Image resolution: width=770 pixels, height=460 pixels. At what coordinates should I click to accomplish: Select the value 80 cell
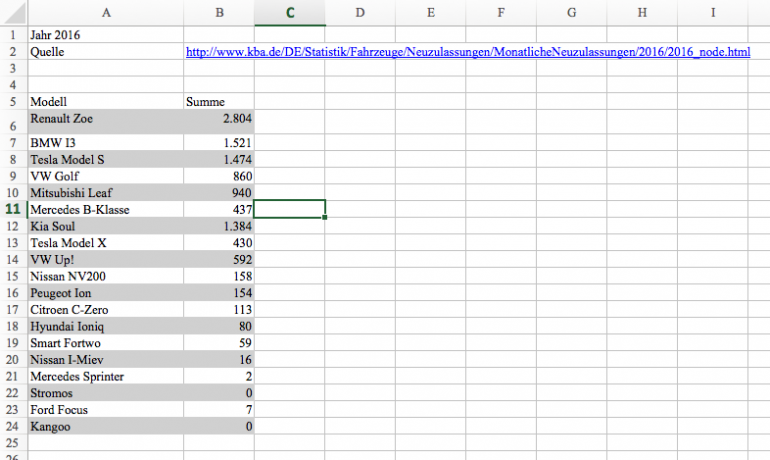219,326
